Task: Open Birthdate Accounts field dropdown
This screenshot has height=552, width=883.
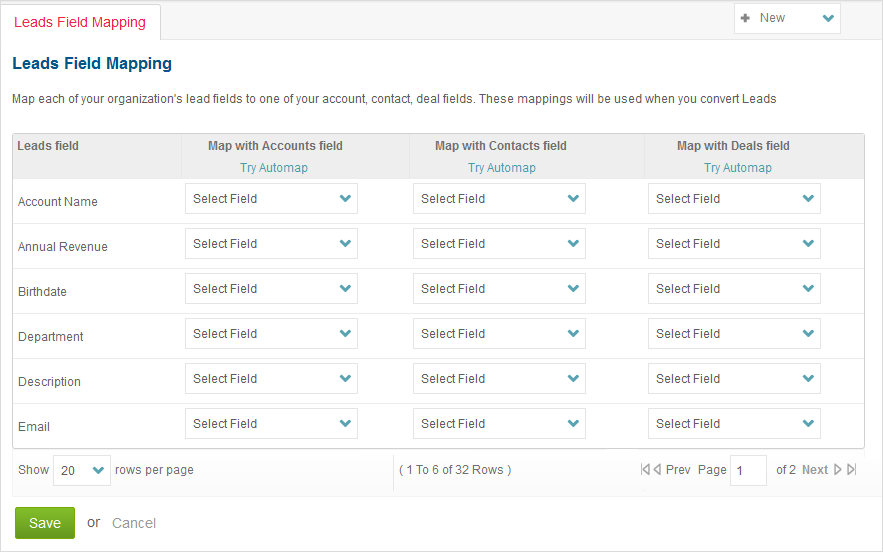Action: pos(271,288)
